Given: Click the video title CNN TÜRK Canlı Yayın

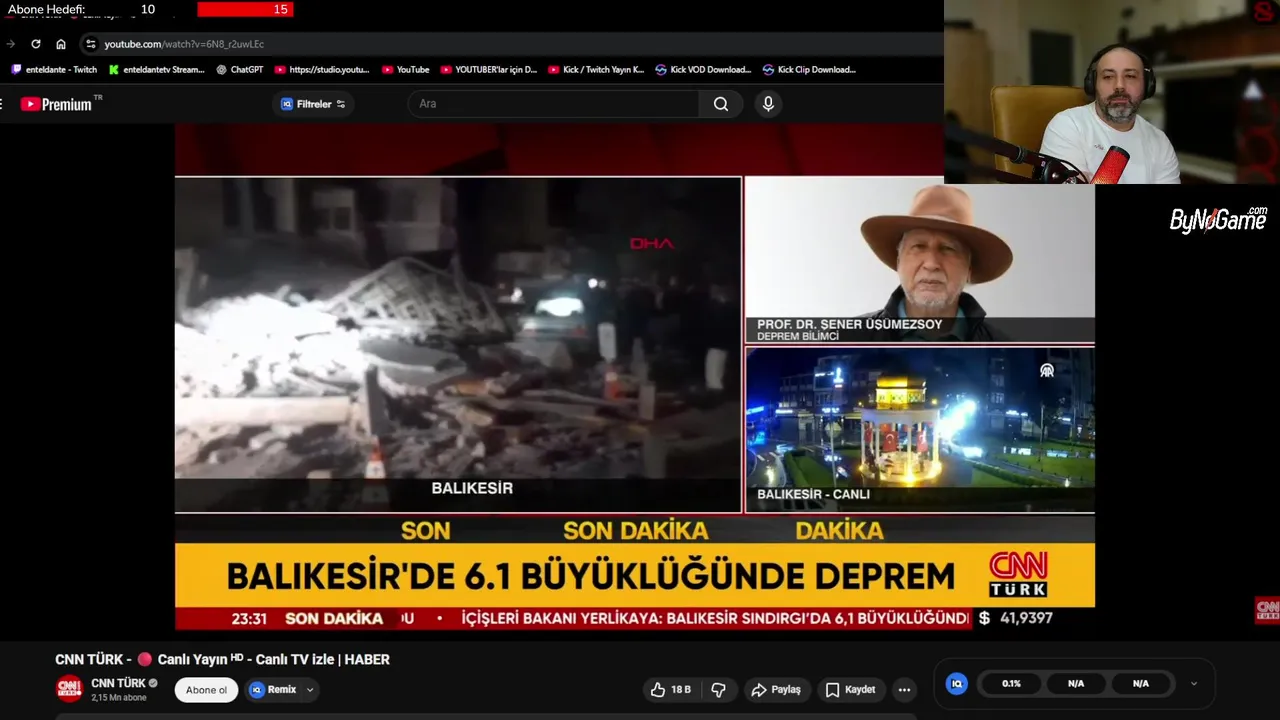Looking at the screenshot, I should pyautogui.click(x=222, y=660).
